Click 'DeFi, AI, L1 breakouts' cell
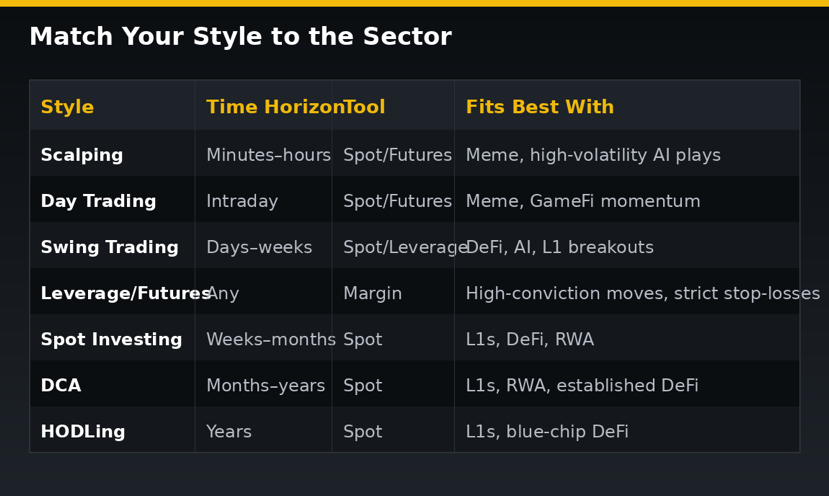The image size is (829, 496). click(x=627, y=246)
